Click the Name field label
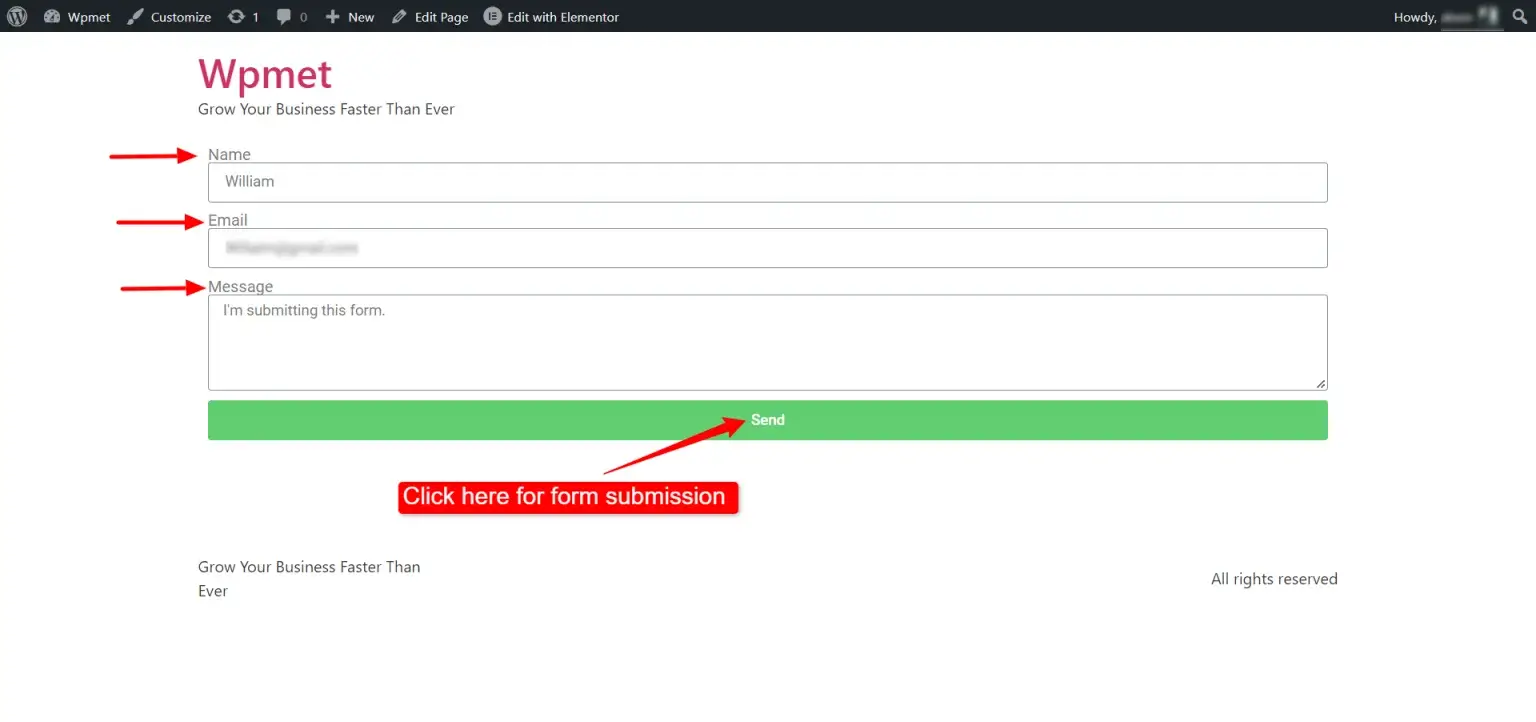This screenshot has height=722, width=1536. tap(229, 154)
